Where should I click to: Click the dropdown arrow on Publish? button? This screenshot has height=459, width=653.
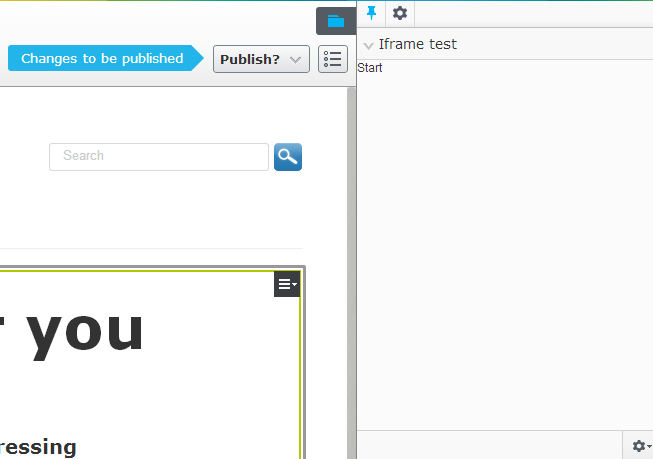click(x=295, y=60)
